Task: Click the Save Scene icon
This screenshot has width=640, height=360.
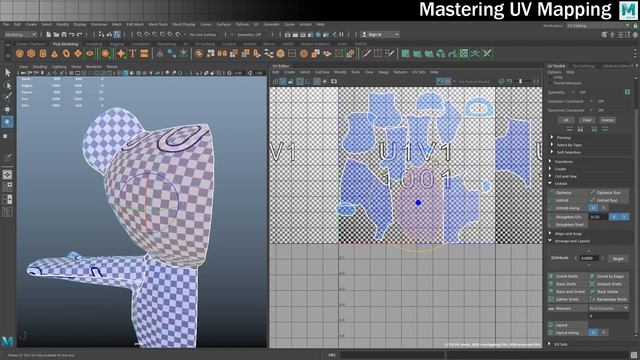Action: point(64,35)
